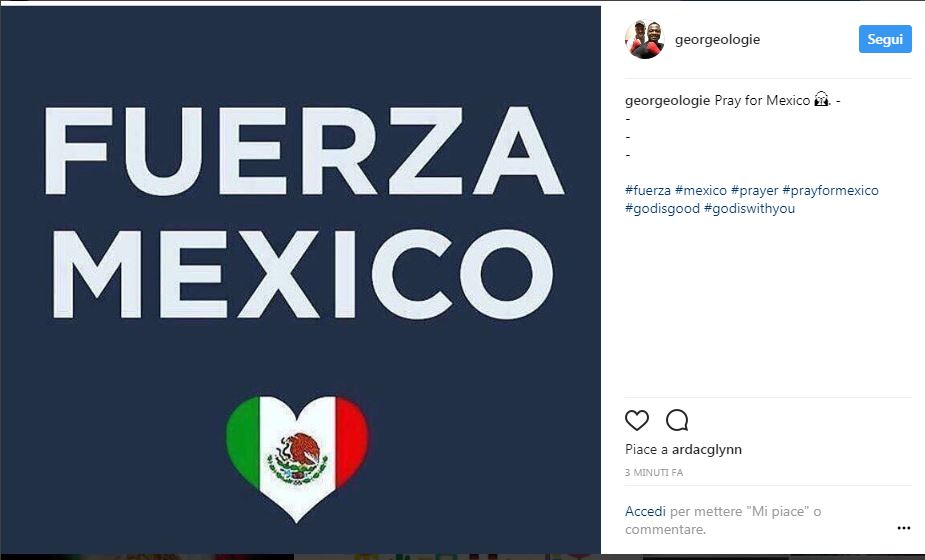925x560 pixels.
Task: Click the praying emoji in caption
Action: [x=821, y=99]
